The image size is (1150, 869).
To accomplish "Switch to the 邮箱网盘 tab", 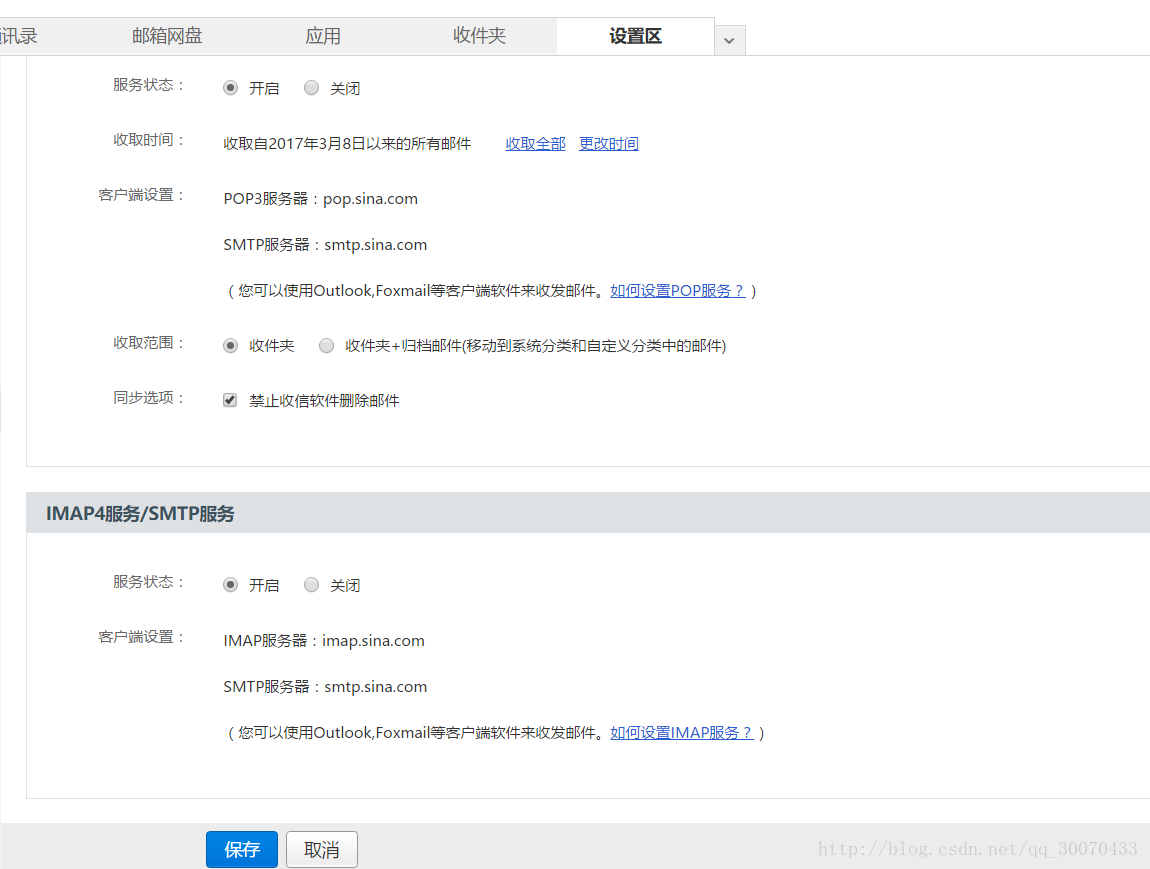I will tap(166, 35).
